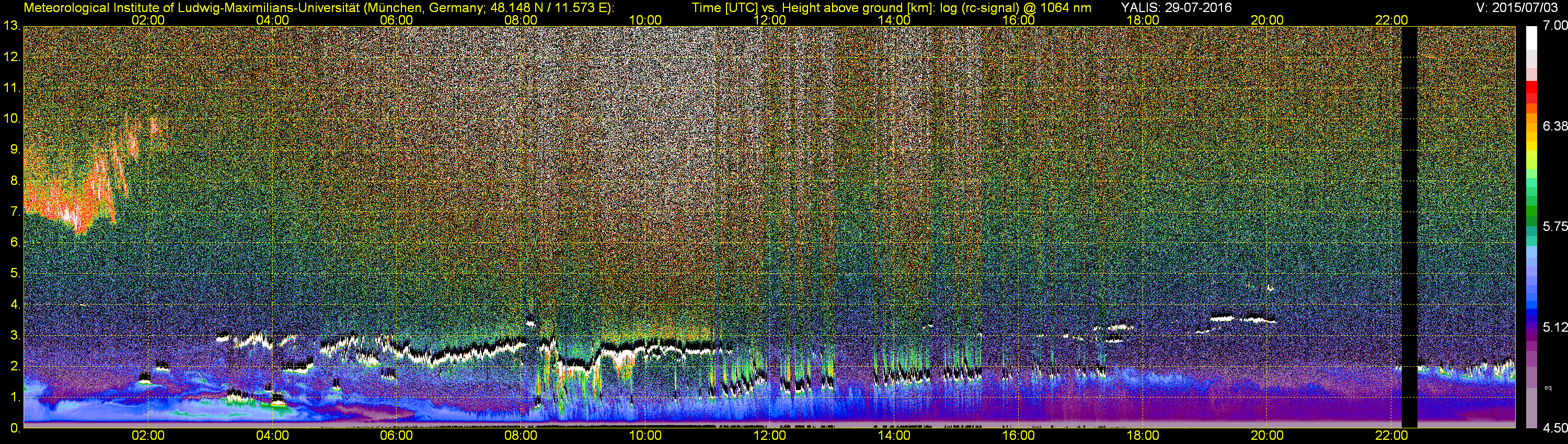This screenshot has height=444, width=1568.
Task: Select the 12:00 tick on the top time axis
Action: (x=769, y=19)
